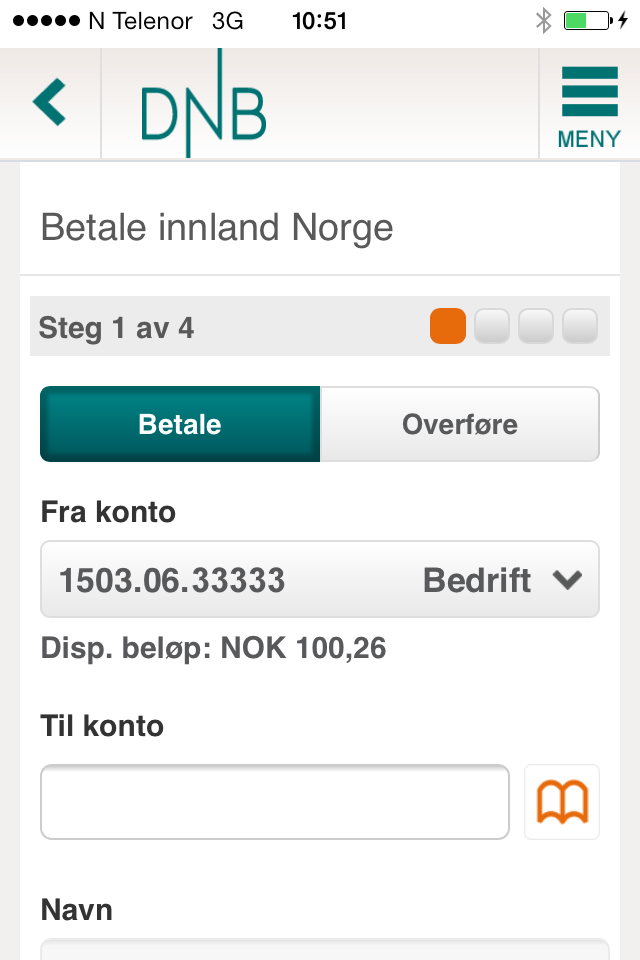
Task: Tap the signal strength dots
Action: (45, 21)
